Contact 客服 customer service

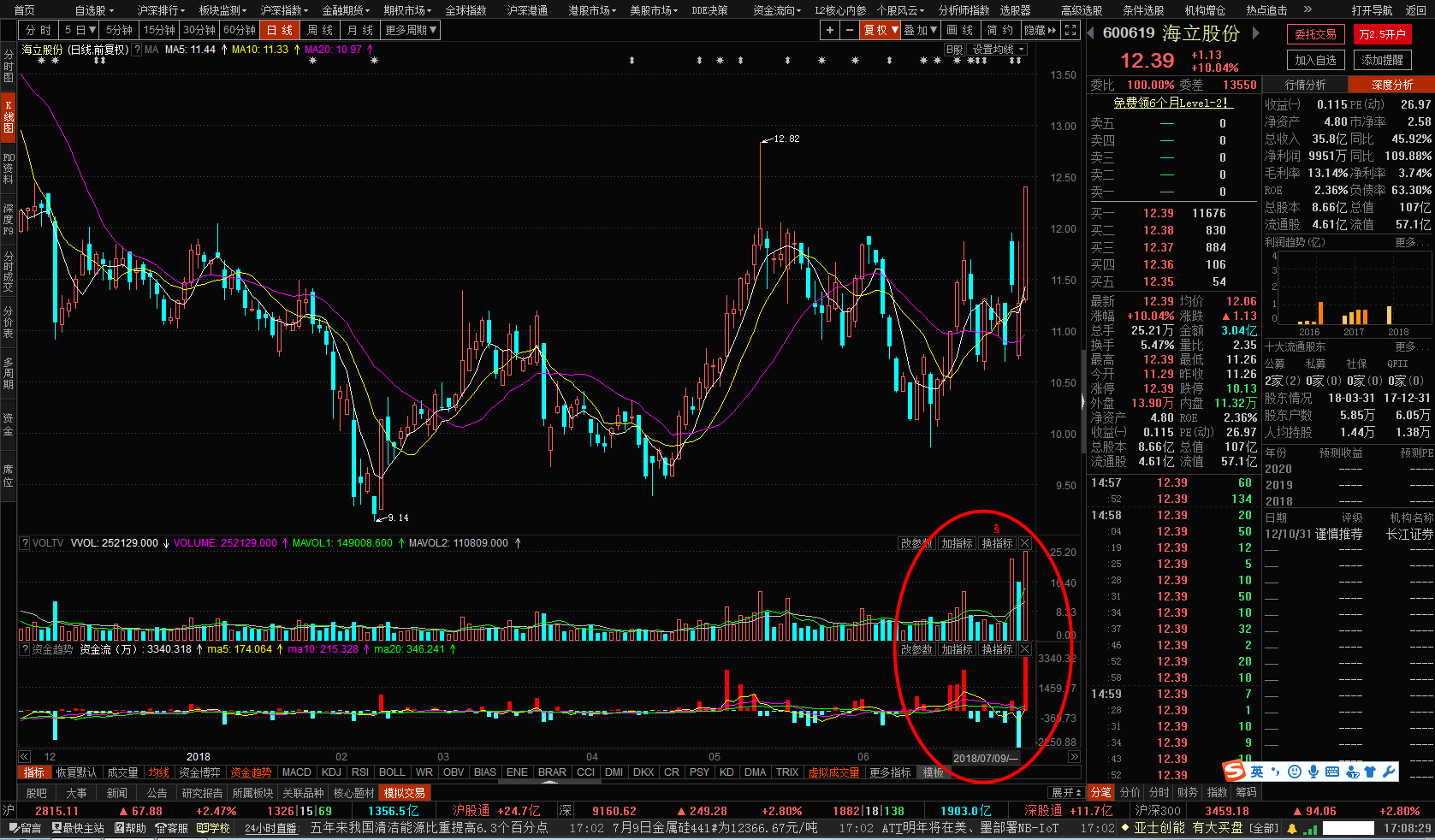[172, 828]
